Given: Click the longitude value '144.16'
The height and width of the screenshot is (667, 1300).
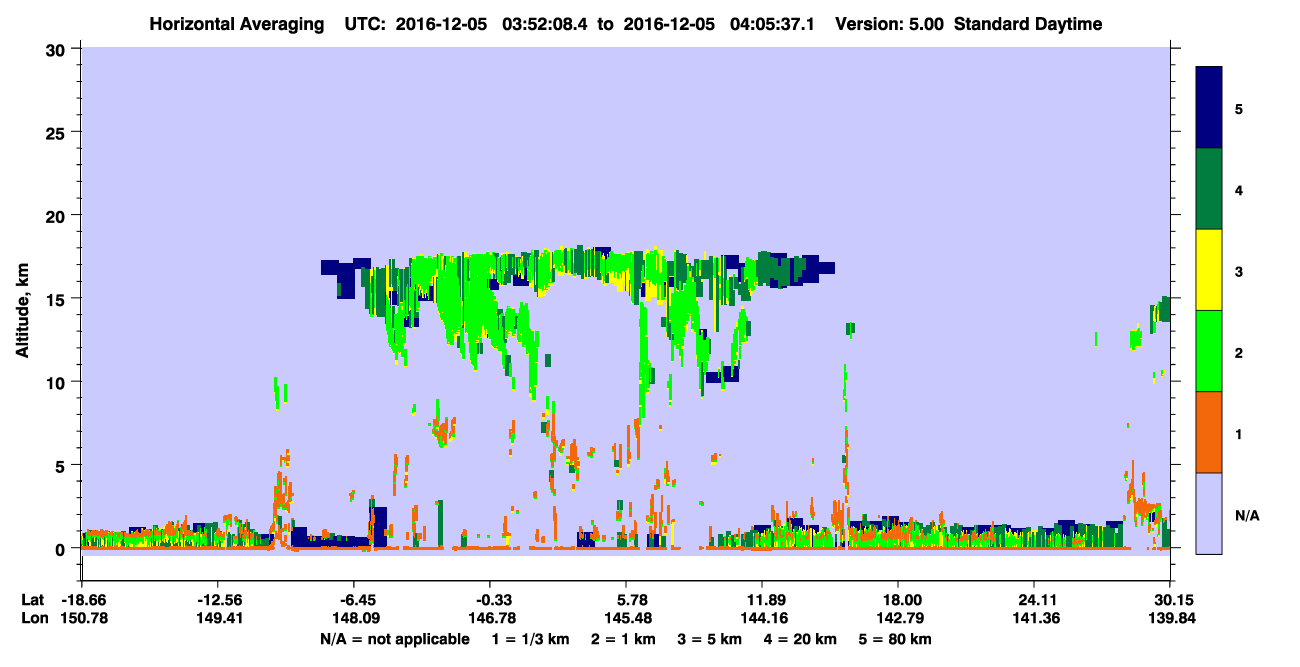Looking at the screenshot, I should pos(762,619).
